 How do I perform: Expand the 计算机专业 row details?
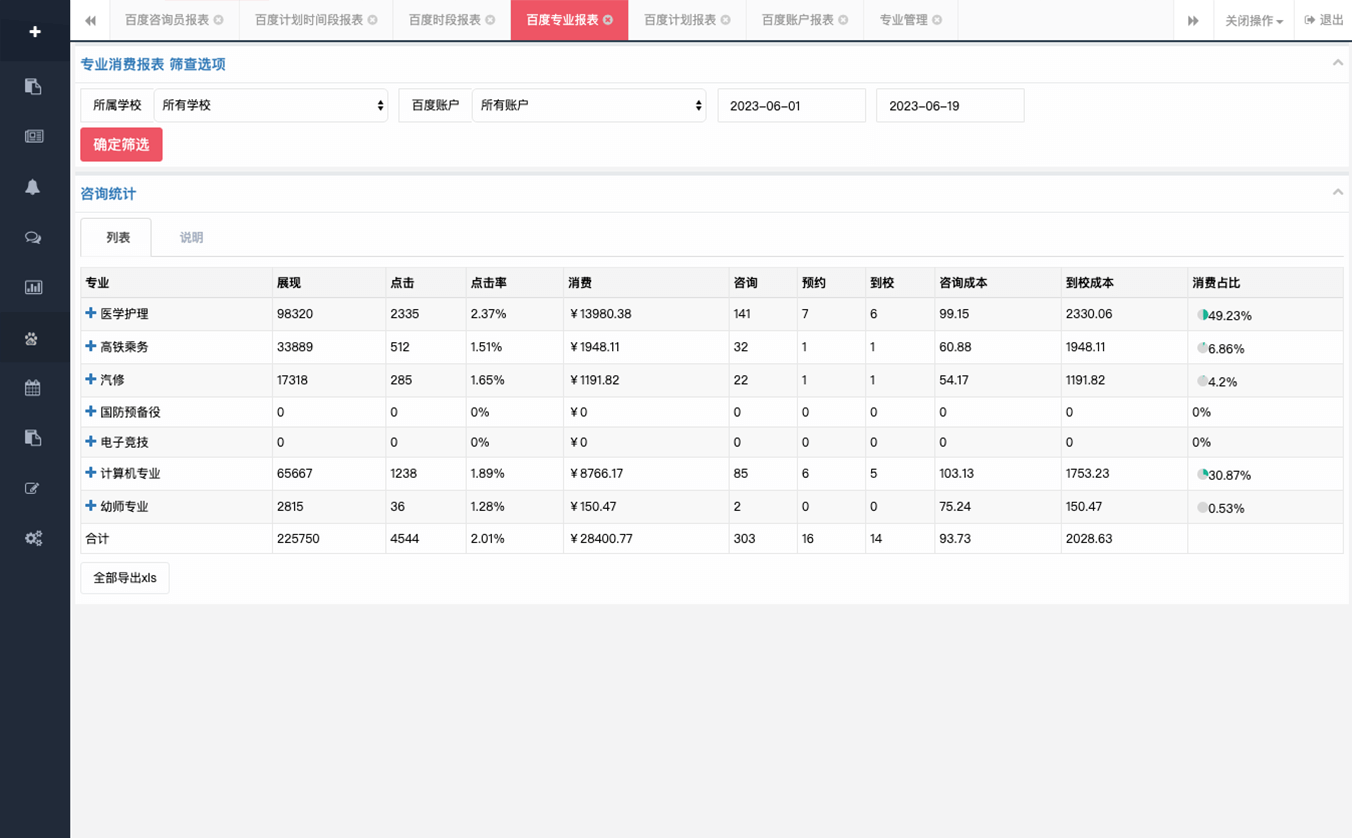click(90, 473)
